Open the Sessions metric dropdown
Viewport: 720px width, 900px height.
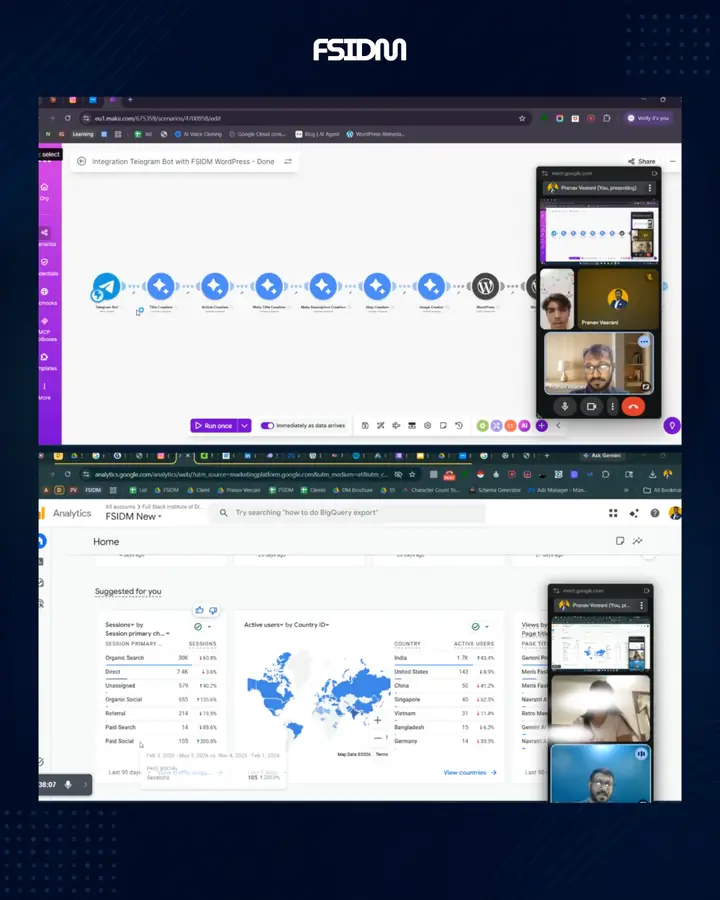(x=120, y=624)
